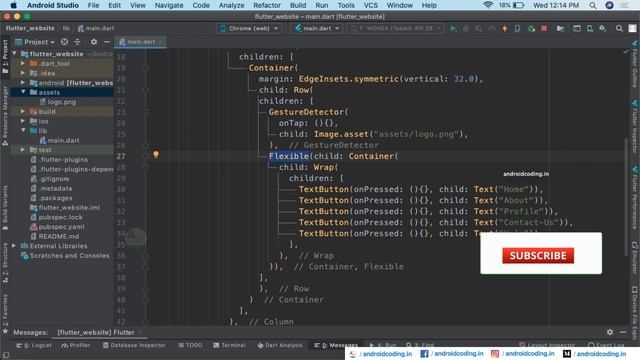Screen dimensions: 640x360
Task: Click the lib breadcrumb in navigation bar
Action: [66, 28]
